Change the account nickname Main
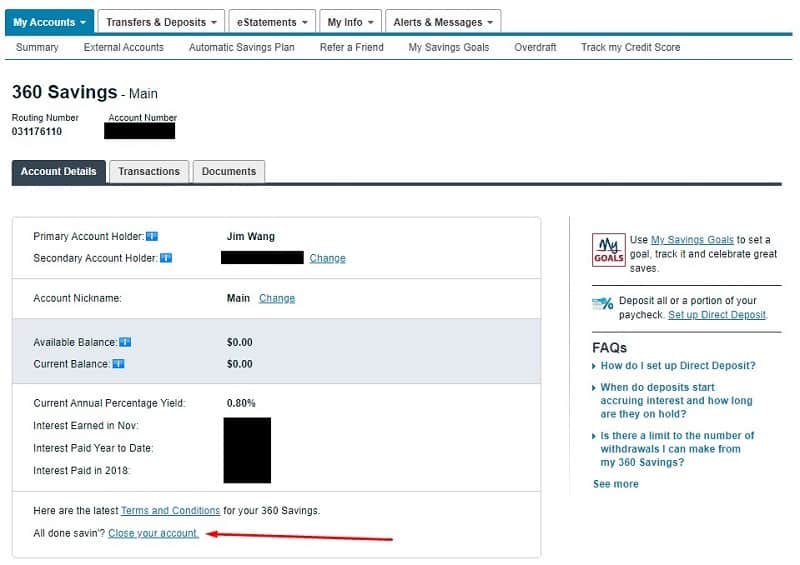This screenshot has width=800, height=565. pos(277,298)
